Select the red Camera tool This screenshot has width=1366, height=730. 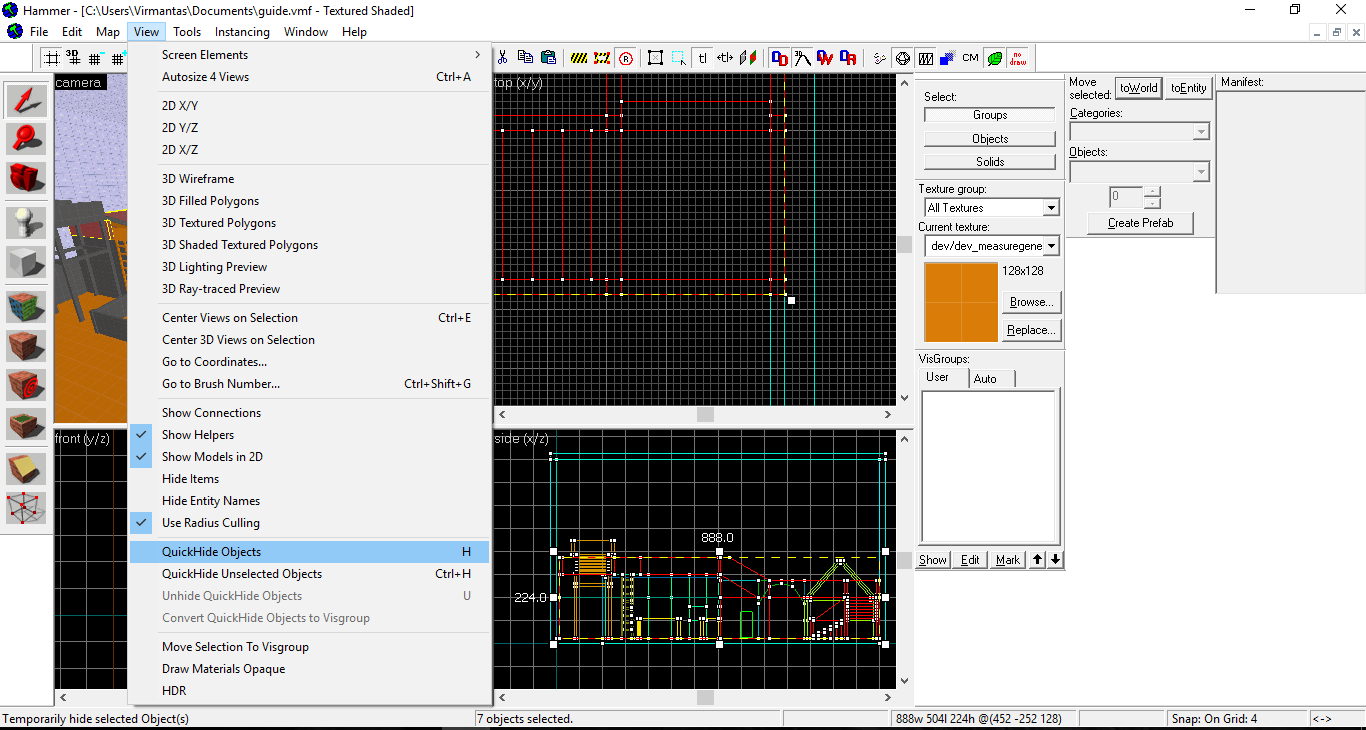[x=26, y=178]
